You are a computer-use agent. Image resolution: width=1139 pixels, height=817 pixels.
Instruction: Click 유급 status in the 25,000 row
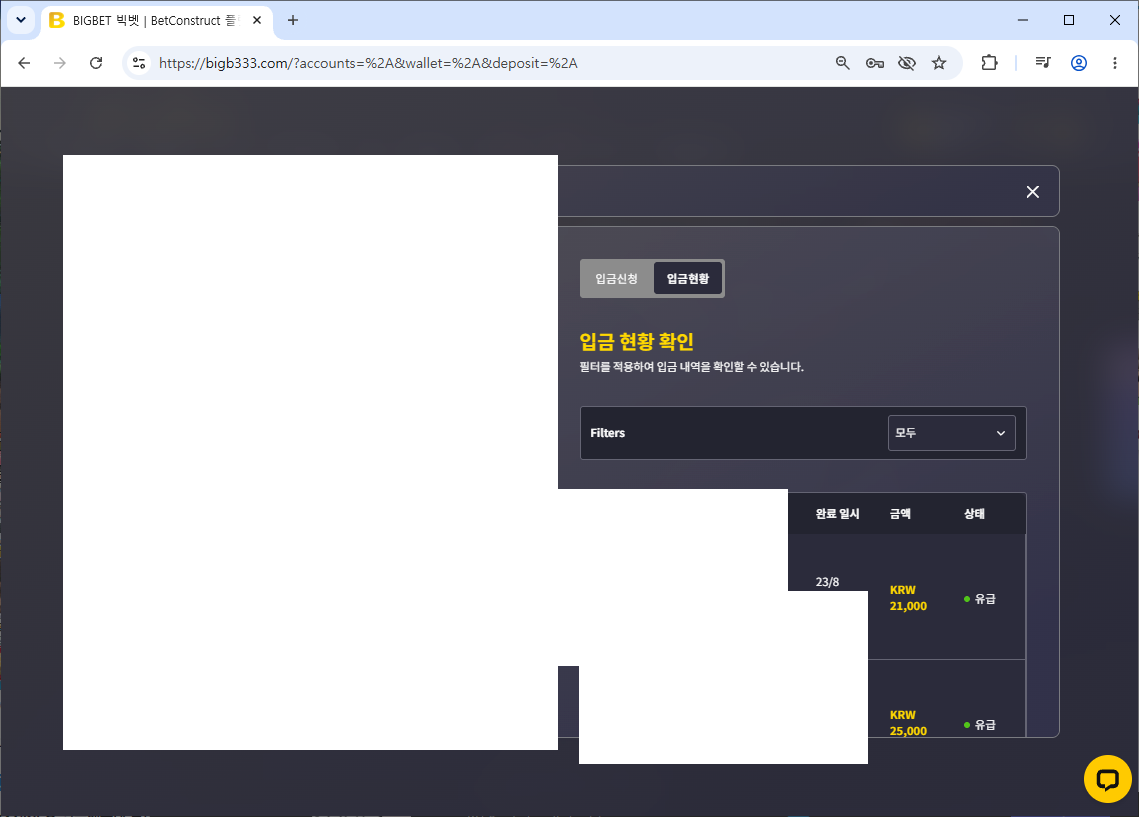tap(980, 725)
